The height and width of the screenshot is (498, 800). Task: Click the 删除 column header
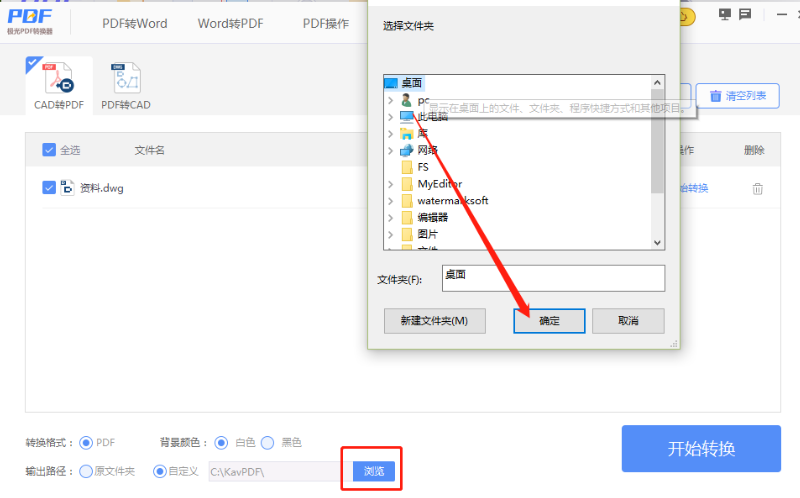pos(754,150)
